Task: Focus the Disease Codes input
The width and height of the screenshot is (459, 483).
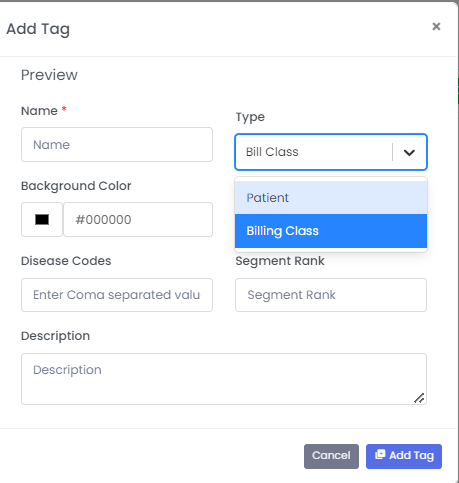Action: coord(117,295)
